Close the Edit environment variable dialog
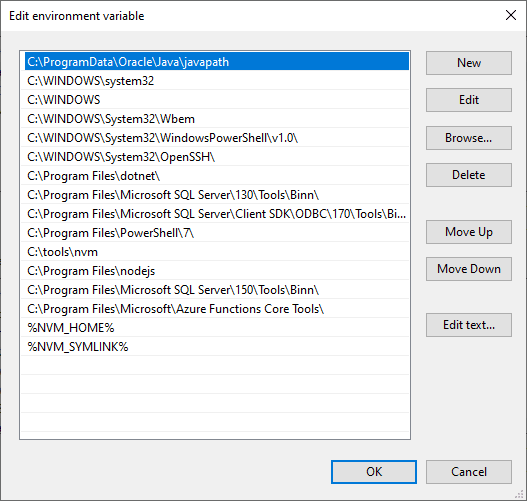This screenshot has height=501, width=527. click(x=511, y=15)
